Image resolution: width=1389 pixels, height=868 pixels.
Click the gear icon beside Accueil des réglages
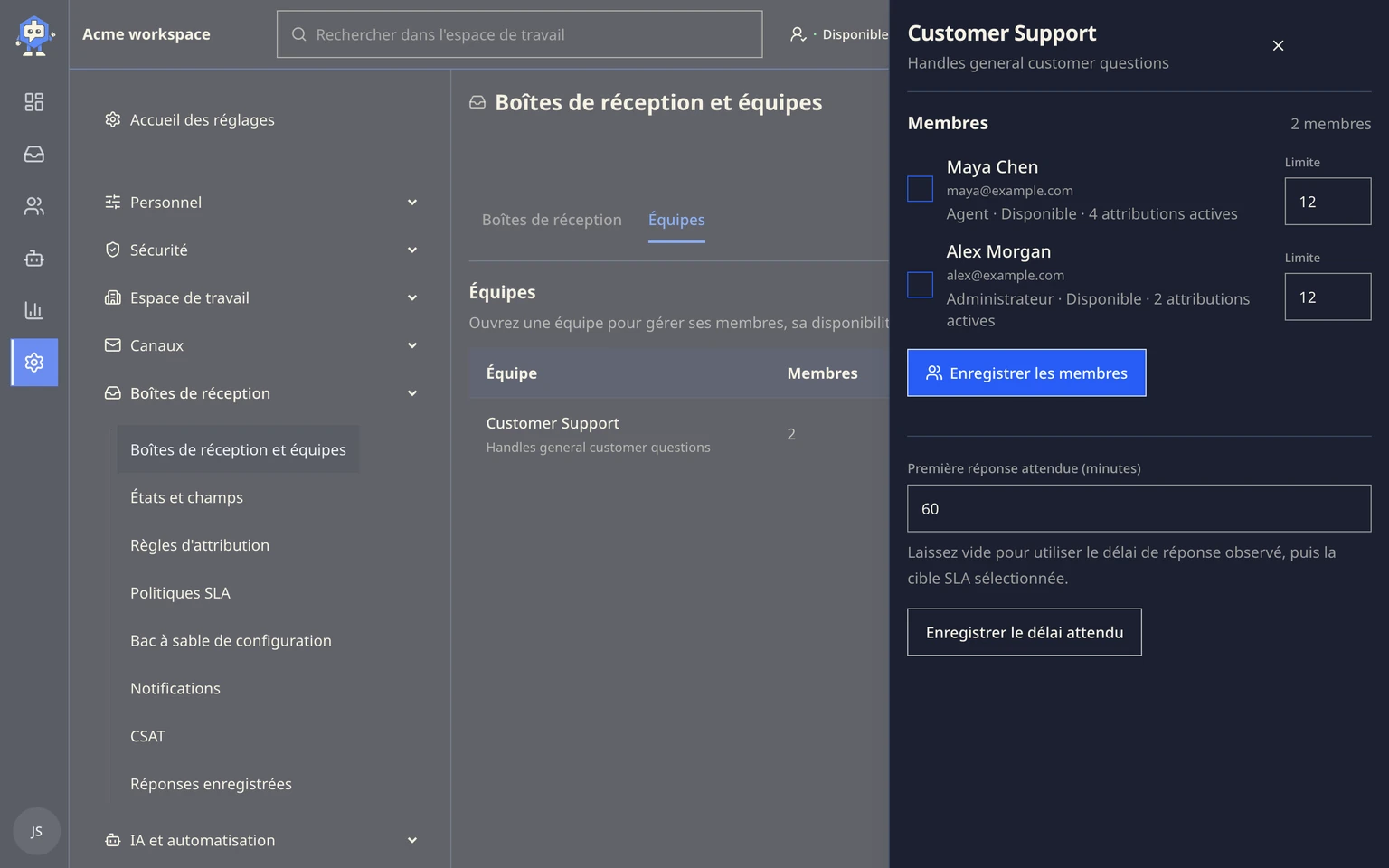click(113, 119)
